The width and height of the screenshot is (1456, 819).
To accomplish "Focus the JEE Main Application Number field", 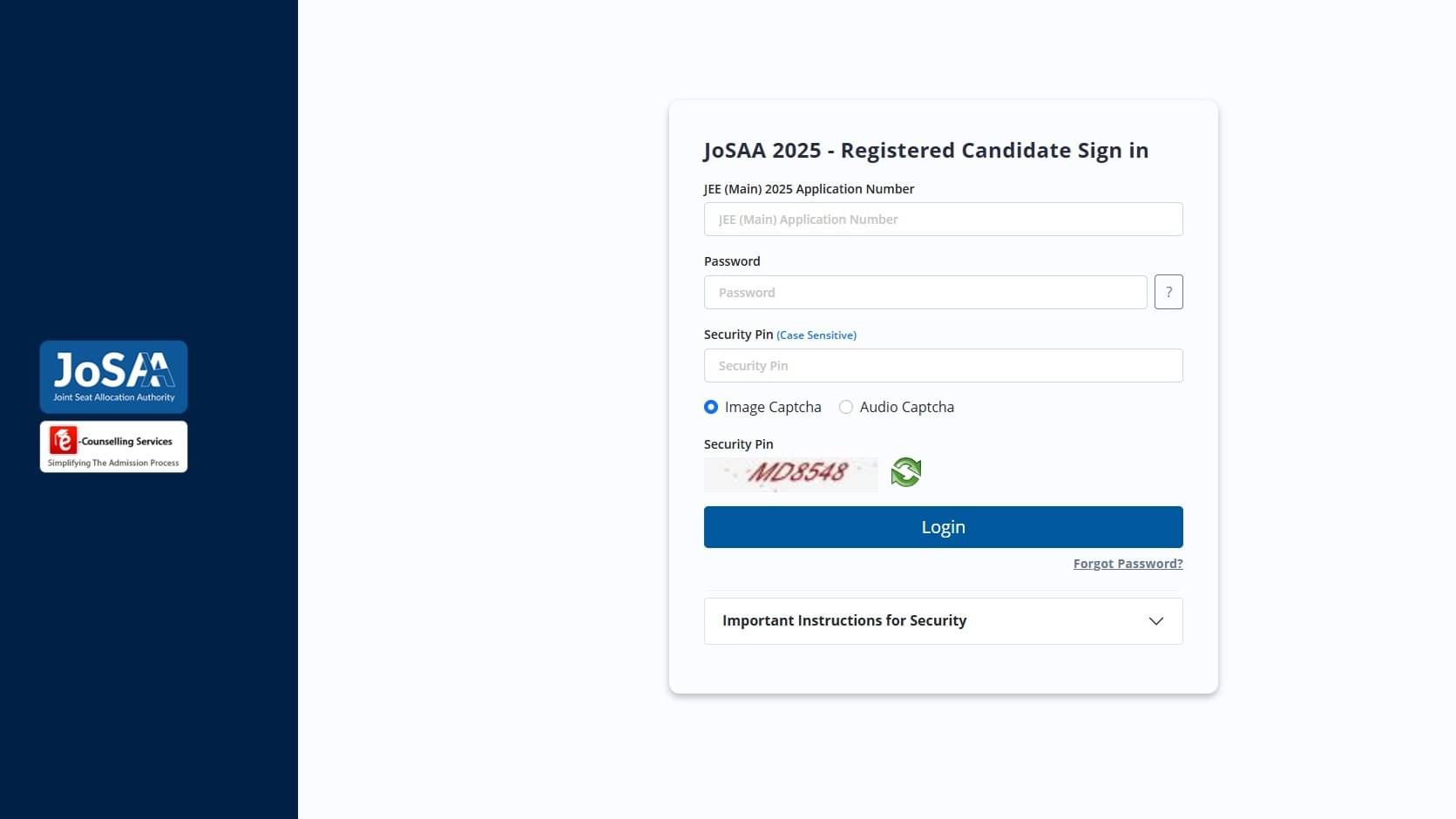I will pos(943,219).
